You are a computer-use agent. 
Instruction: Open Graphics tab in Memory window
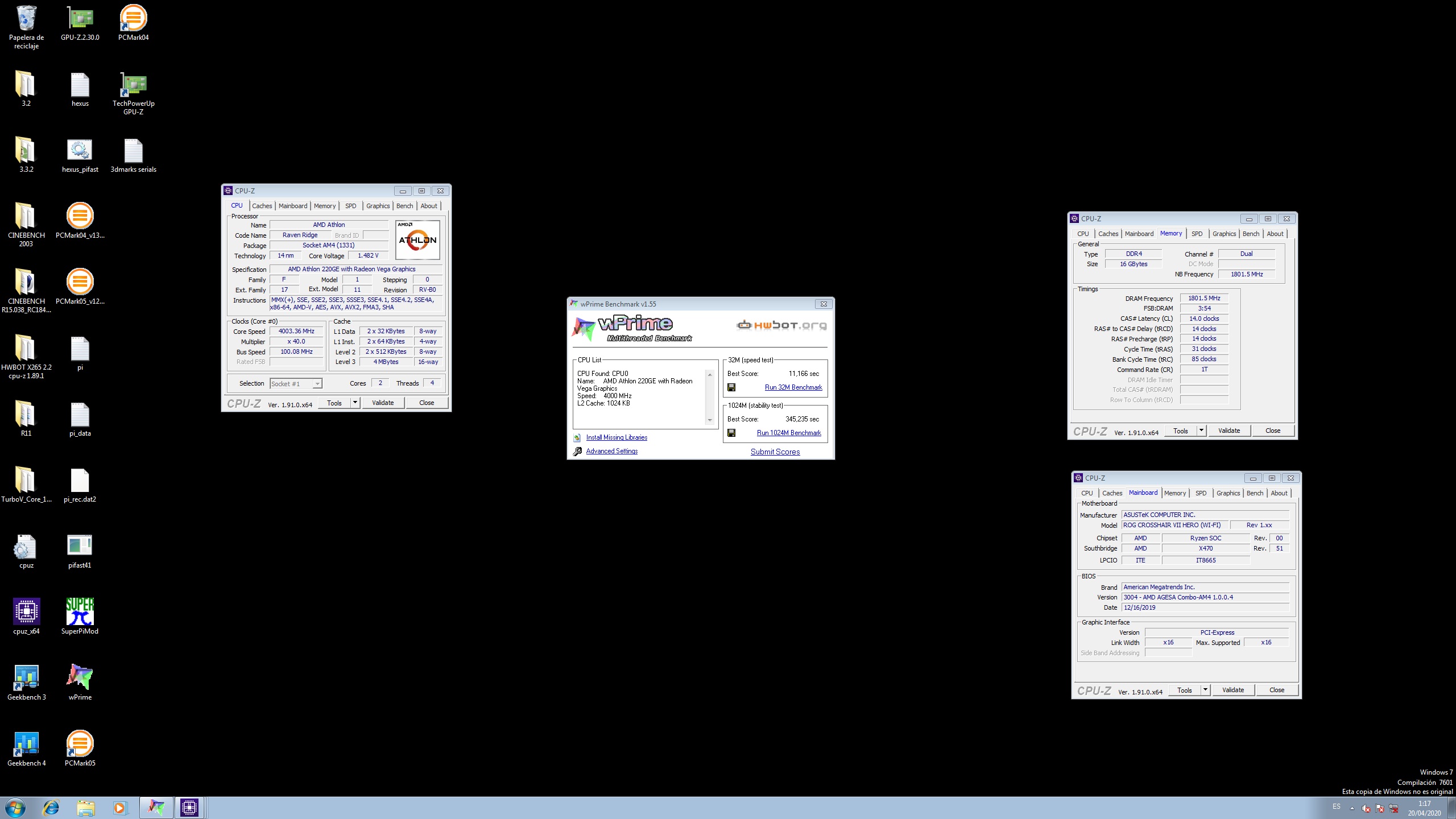[x=1224, y=234]
